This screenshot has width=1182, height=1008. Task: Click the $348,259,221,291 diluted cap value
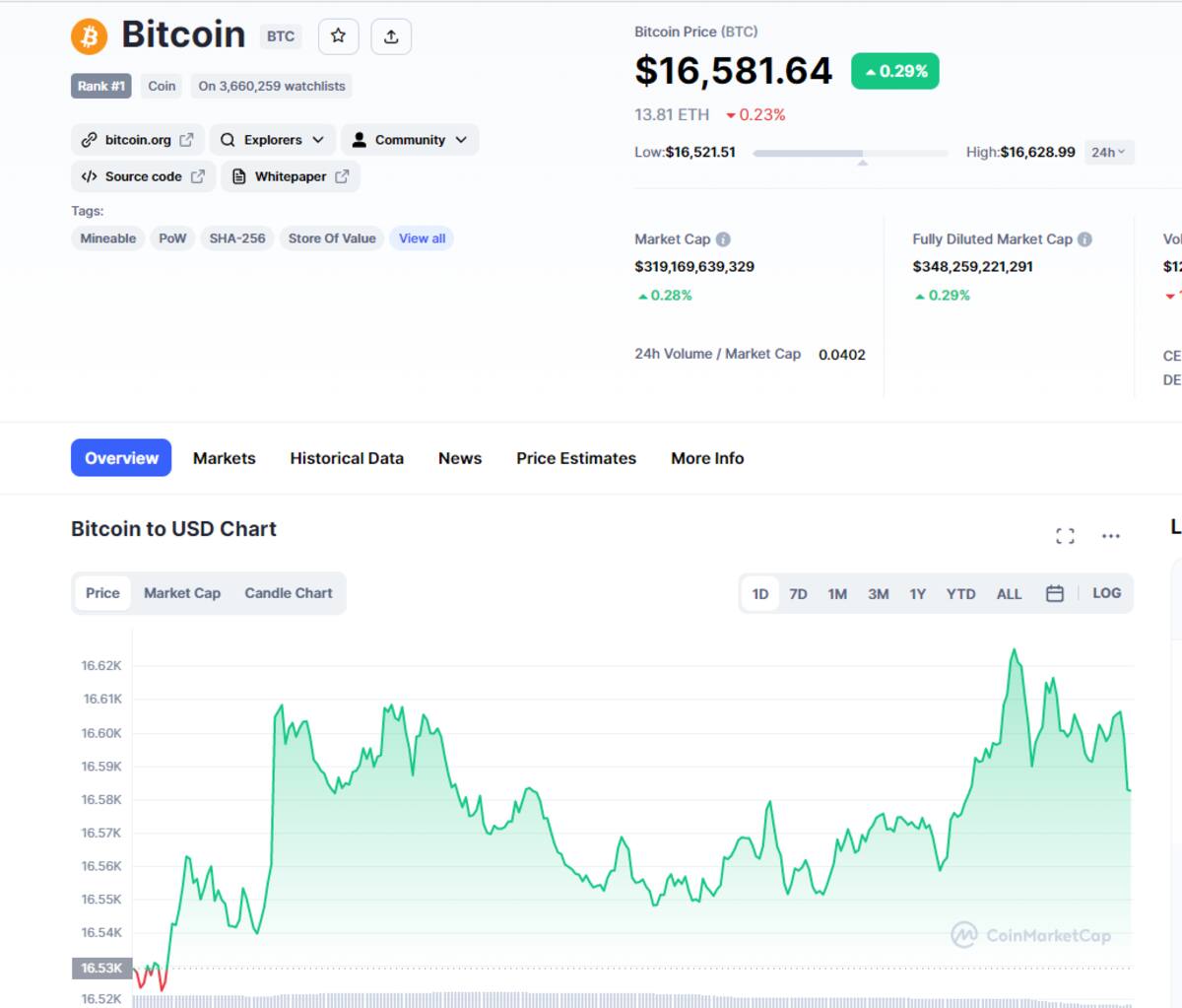point(972,266)
